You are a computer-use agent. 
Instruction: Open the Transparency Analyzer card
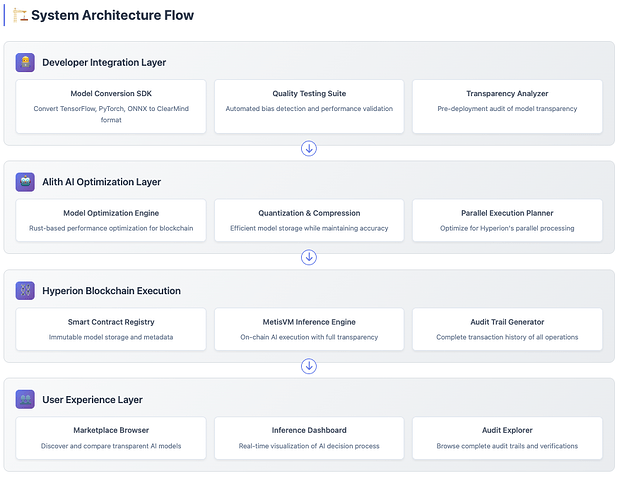[x=507, y=106]
